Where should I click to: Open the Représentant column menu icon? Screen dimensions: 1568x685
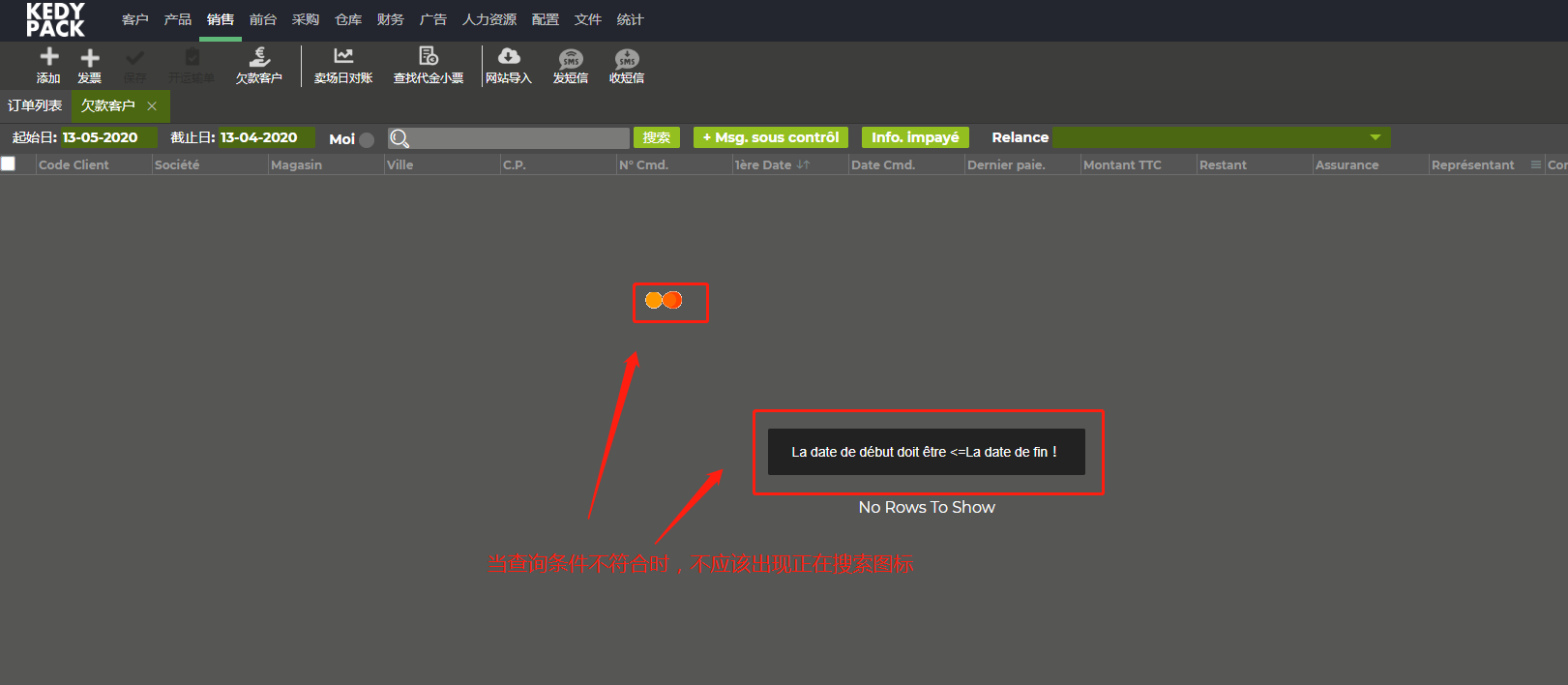tap(1535, 164)
